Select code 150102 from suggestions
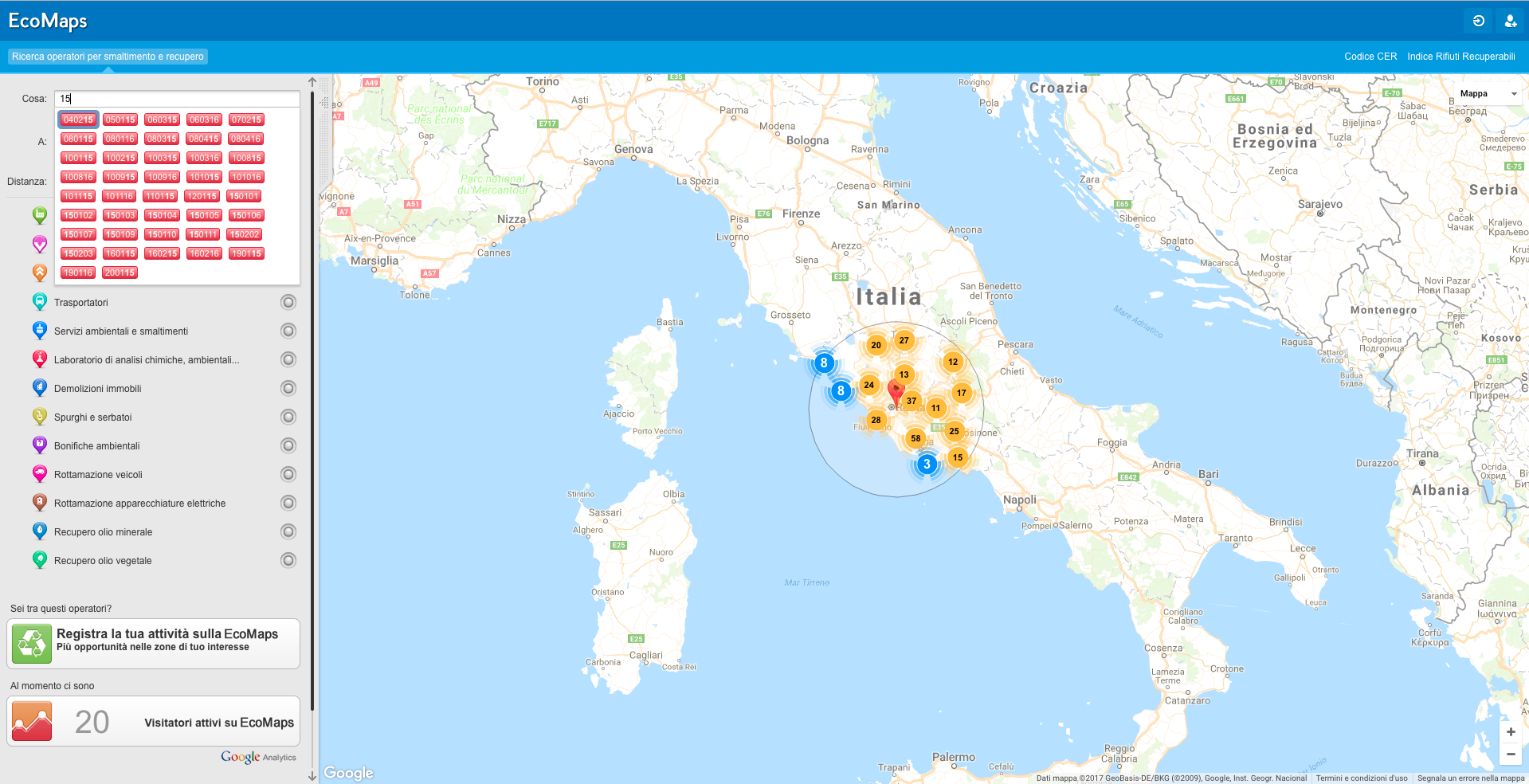This screenshot has width=1529, height=784. (78, 215)
